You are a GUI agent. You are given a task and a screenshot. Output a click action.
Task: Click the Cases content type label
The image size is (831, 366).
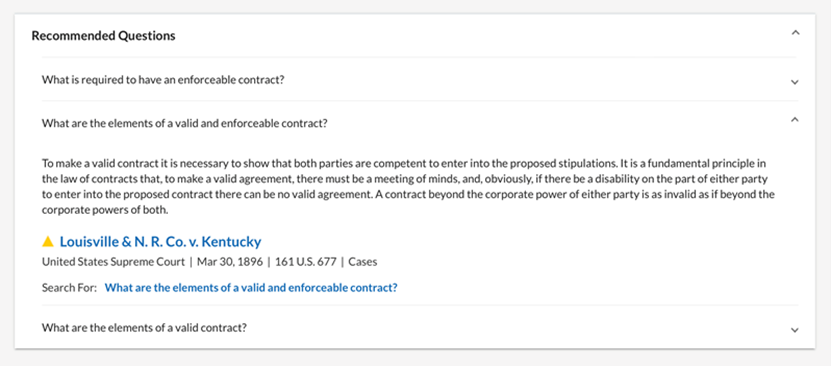coord(363,262)
